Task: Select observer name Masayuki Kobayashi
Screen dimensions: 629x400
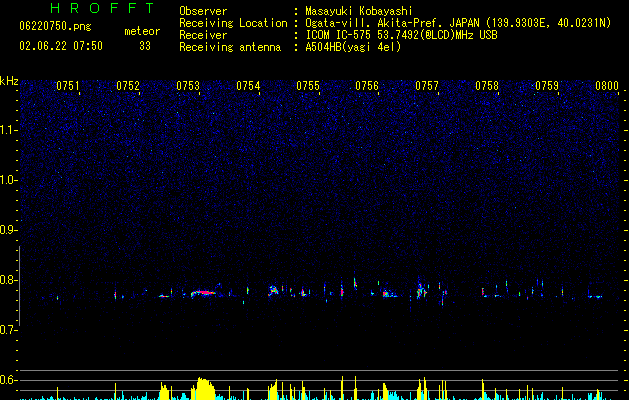Action: click(359, 11)
